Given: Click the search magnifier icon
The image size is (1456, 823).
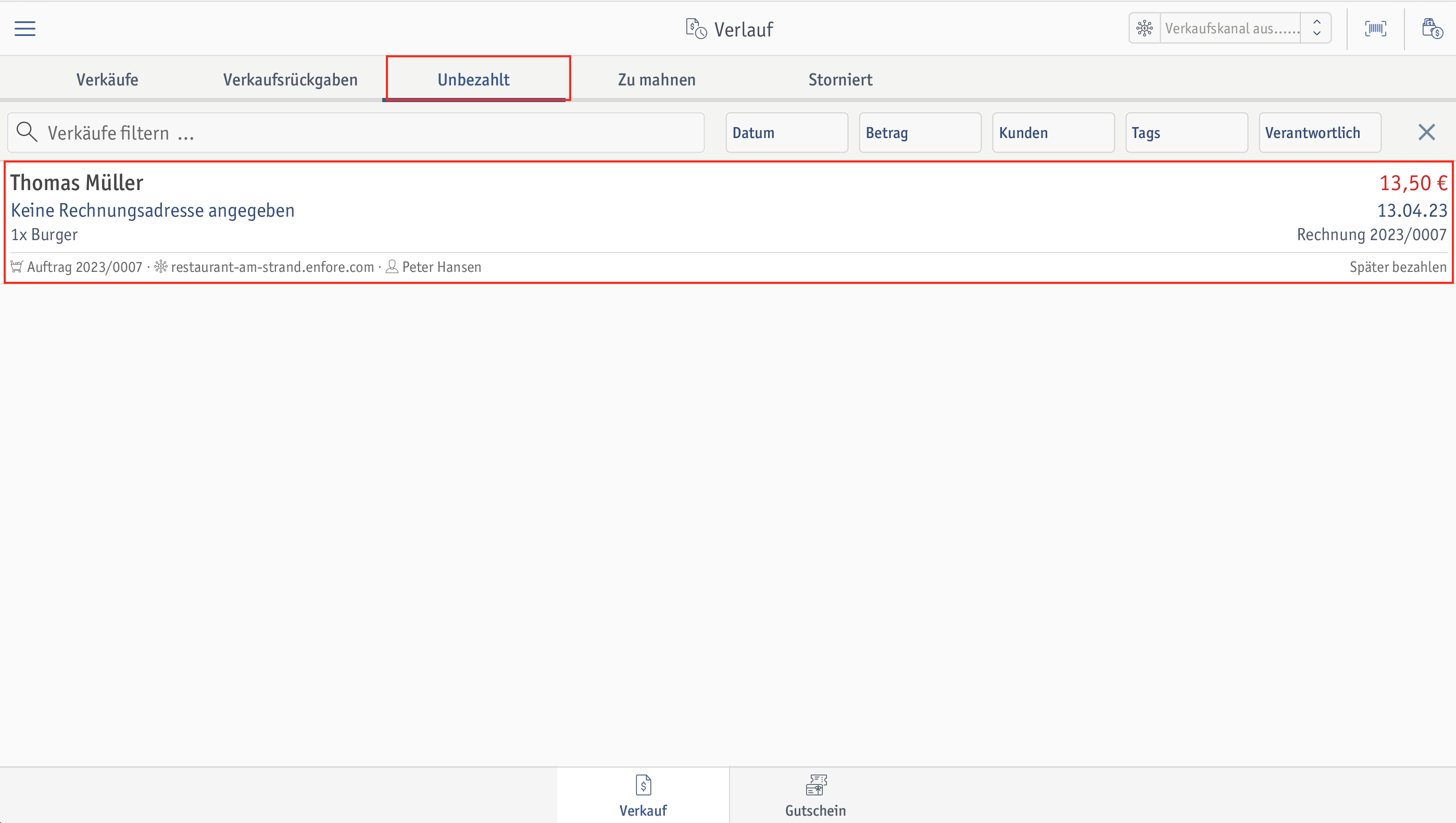Looking at the screenshot, I should pos(27,132).
